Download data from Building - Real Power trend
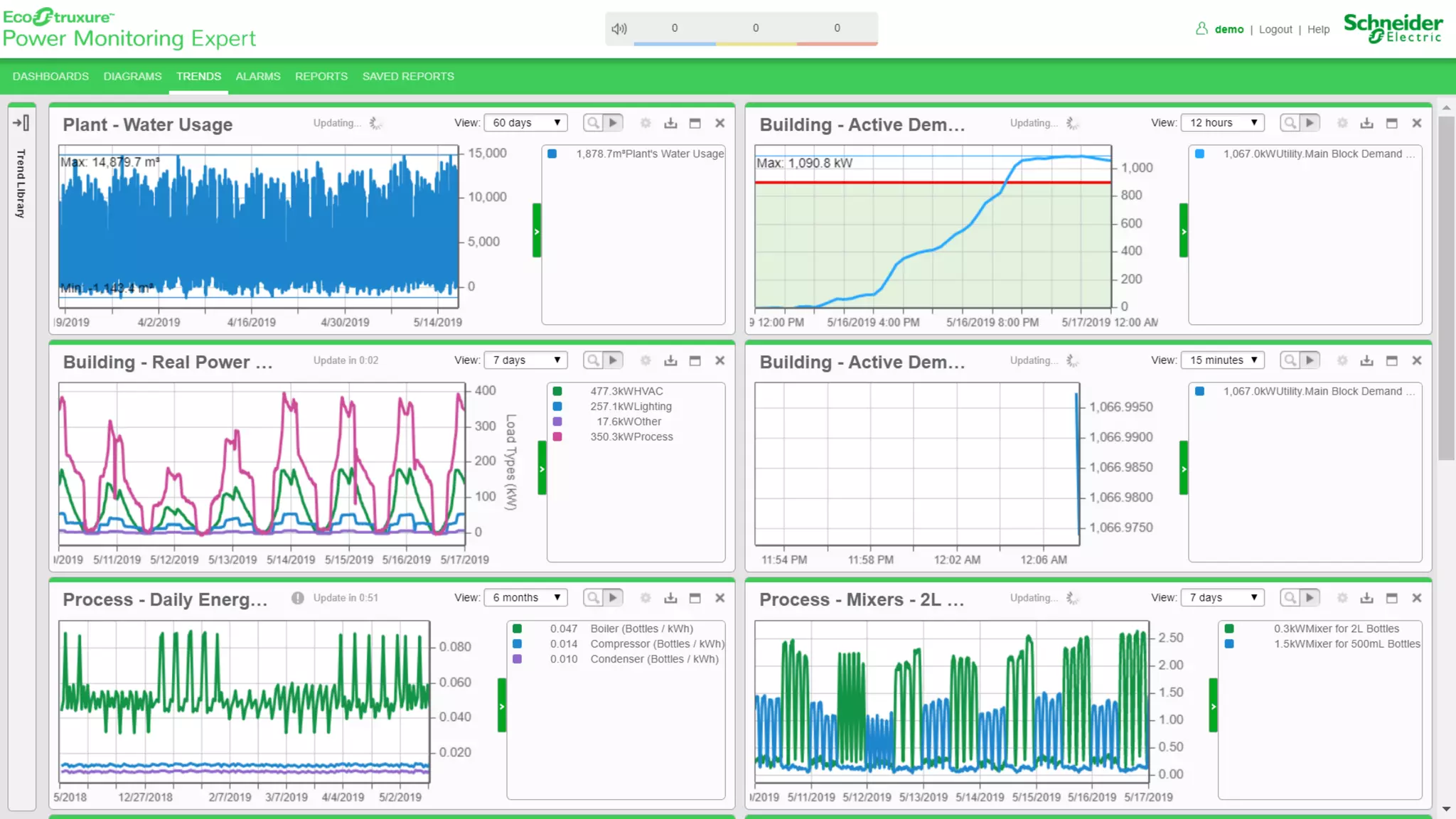 [x=670, y=360]
